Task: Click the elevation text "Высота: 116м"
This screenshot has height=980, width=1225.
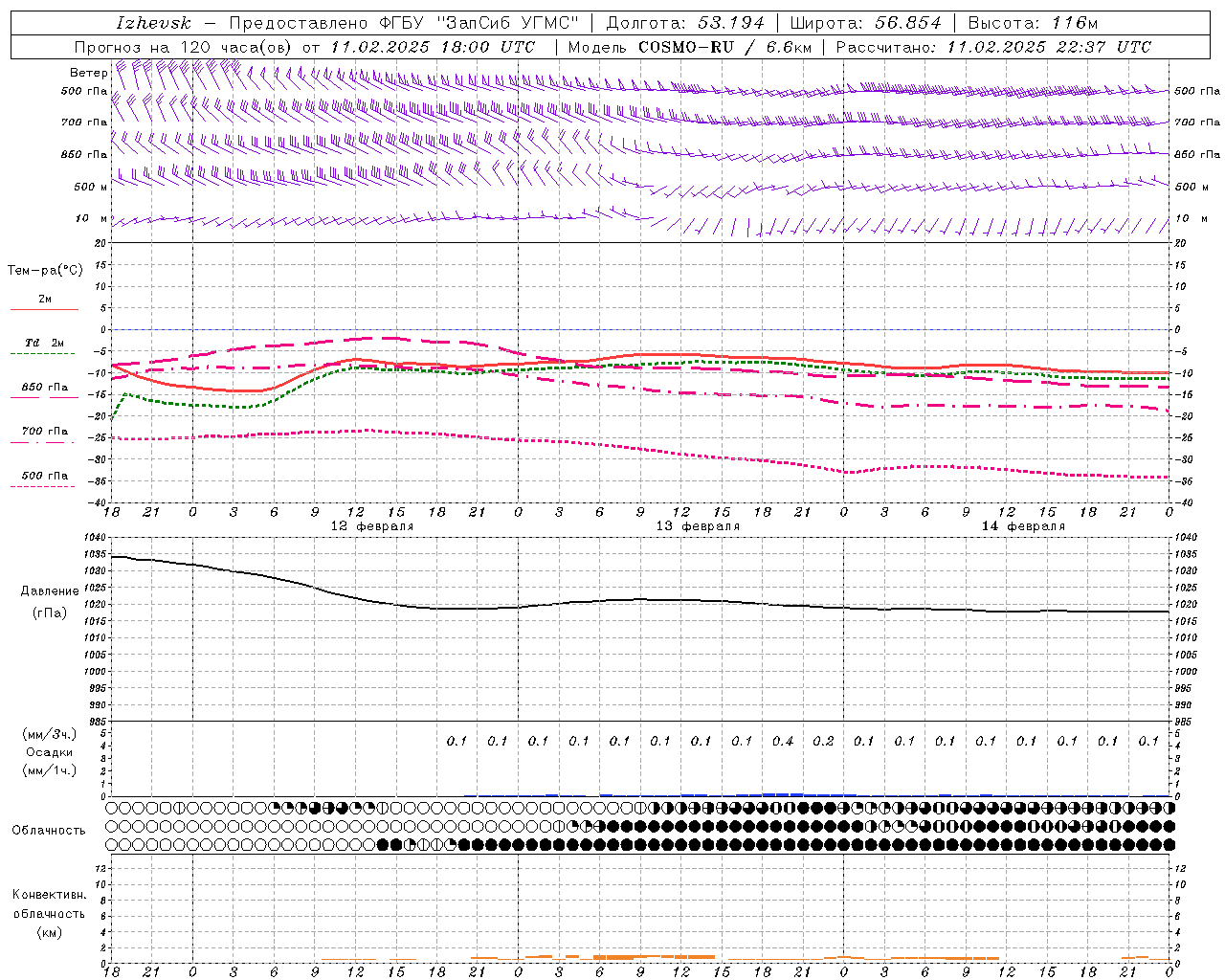Action: click(1033, 23)
